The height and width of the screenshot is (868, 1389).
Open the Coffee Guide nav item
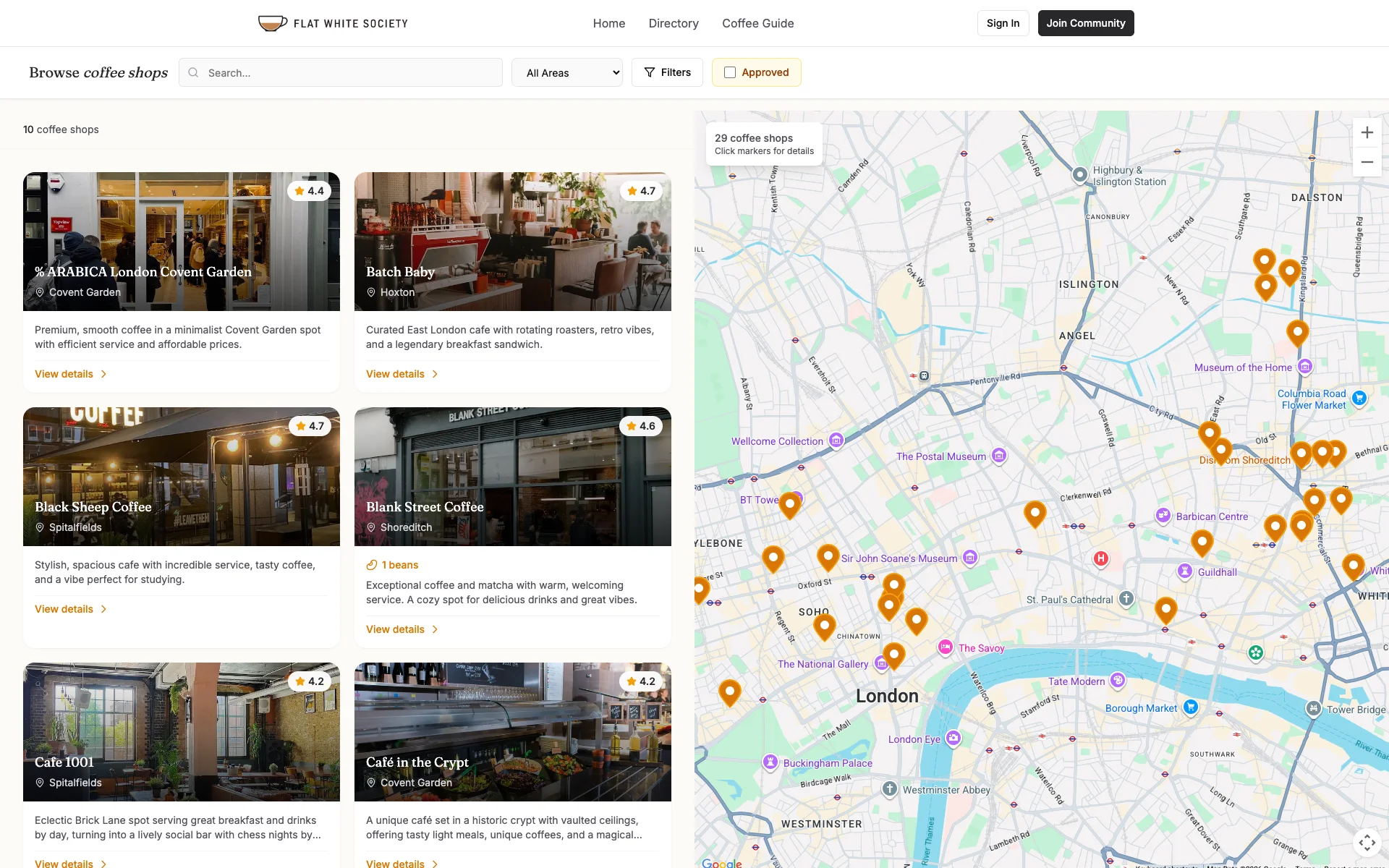(757, 23)
